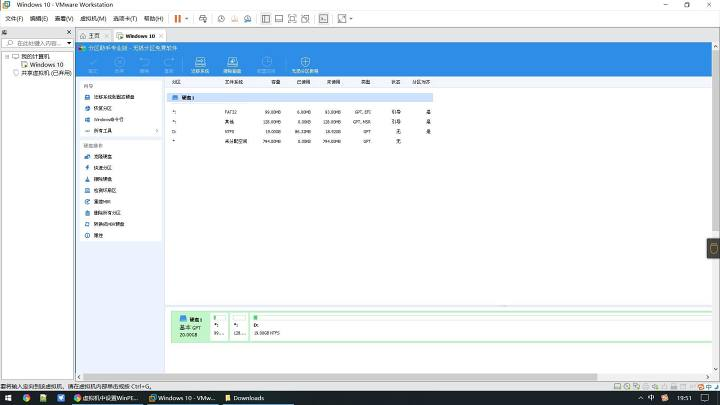The image size is (720, 405).
Task: Select the 硬盘1 基本 GPT disk block
Action: point(191,326)
